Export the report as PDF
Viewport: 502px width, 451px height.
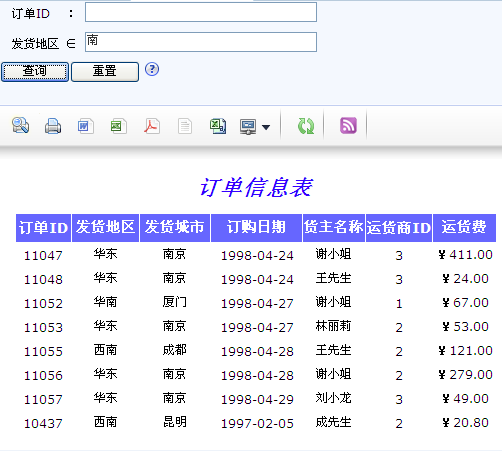click(152, 126)
